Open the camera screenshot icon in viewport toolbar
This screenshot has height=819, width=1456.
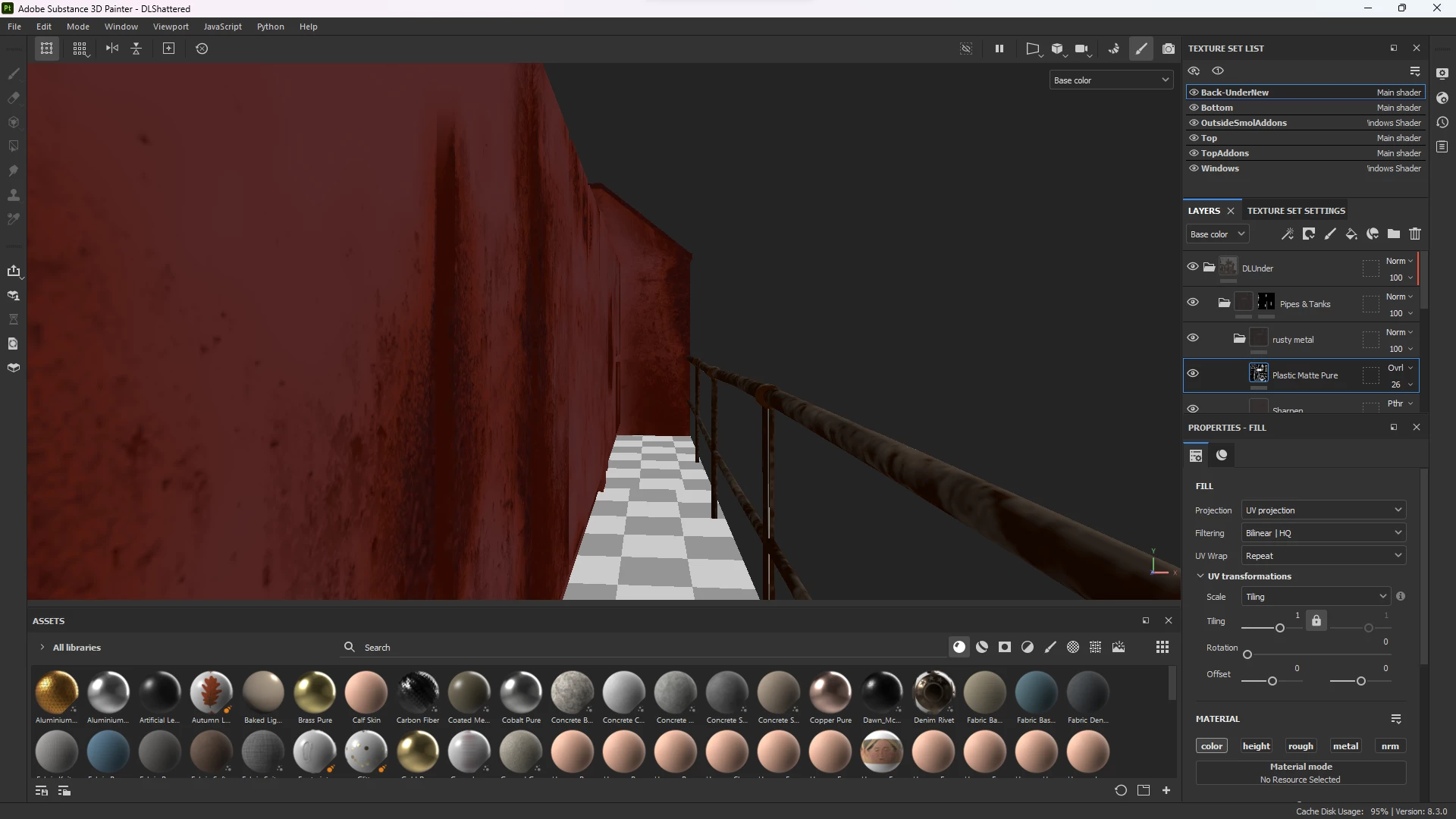[x=1169, y=49]
